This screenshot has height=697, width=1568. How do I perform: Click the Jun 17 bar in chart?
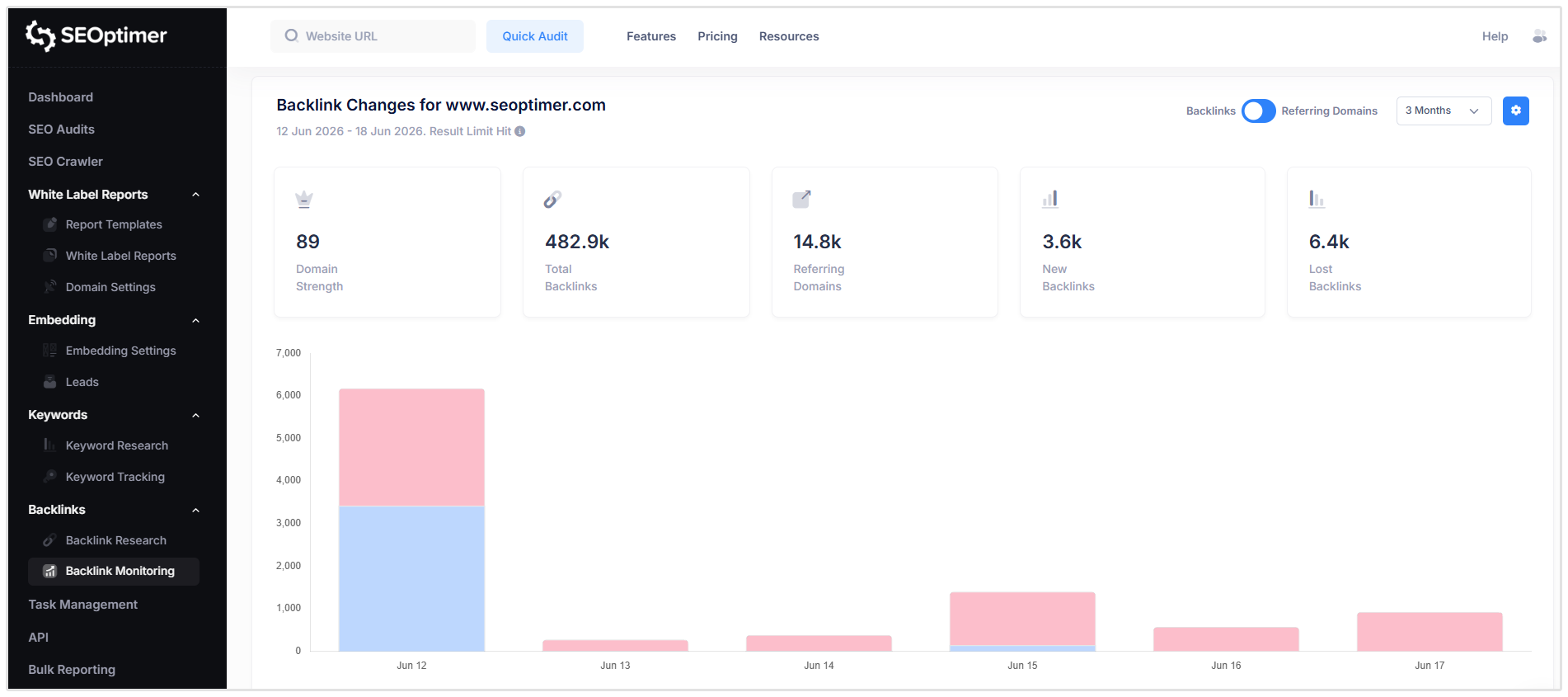coord(1430,632)
